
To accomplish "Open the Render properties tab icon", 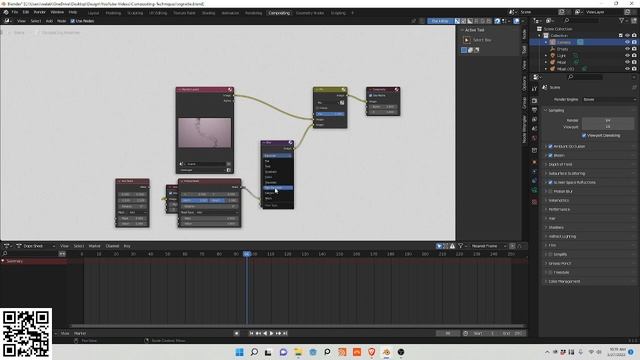I will (x=534, y=100).
